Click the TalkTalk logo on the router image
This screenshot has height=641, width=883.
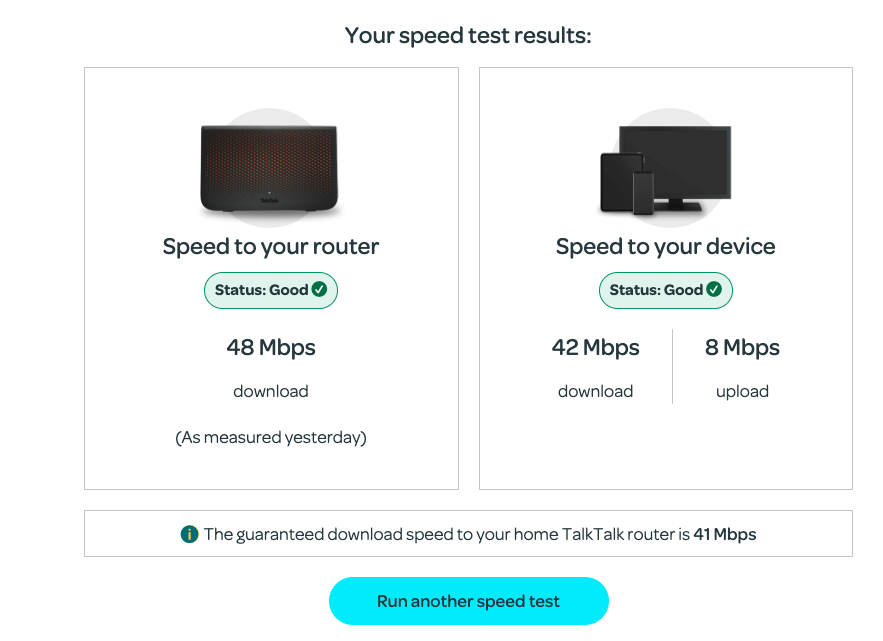pos(270,200)
